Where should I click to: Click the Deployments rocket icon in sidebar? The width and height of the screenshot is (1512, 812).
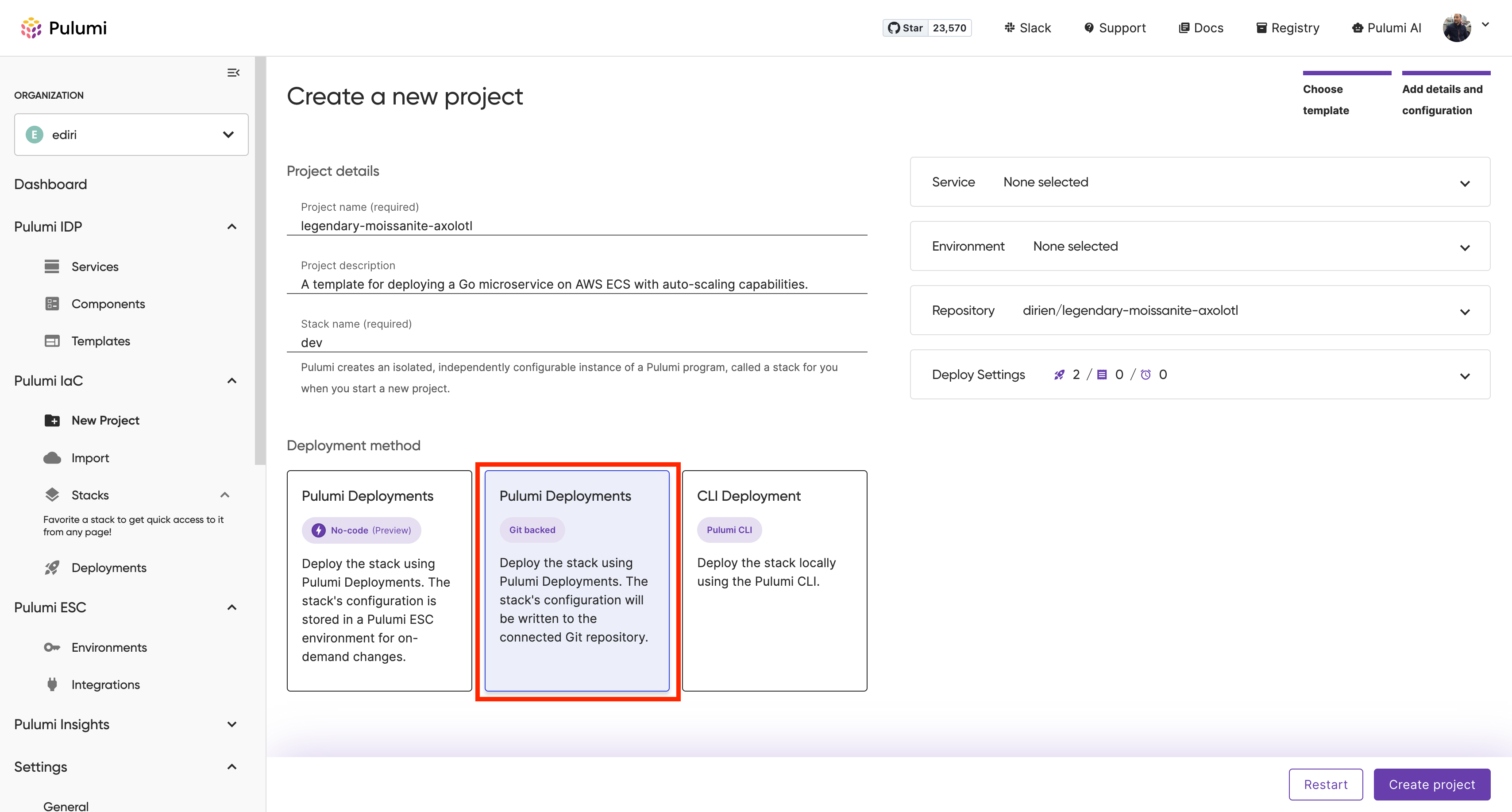coord(52,567)
